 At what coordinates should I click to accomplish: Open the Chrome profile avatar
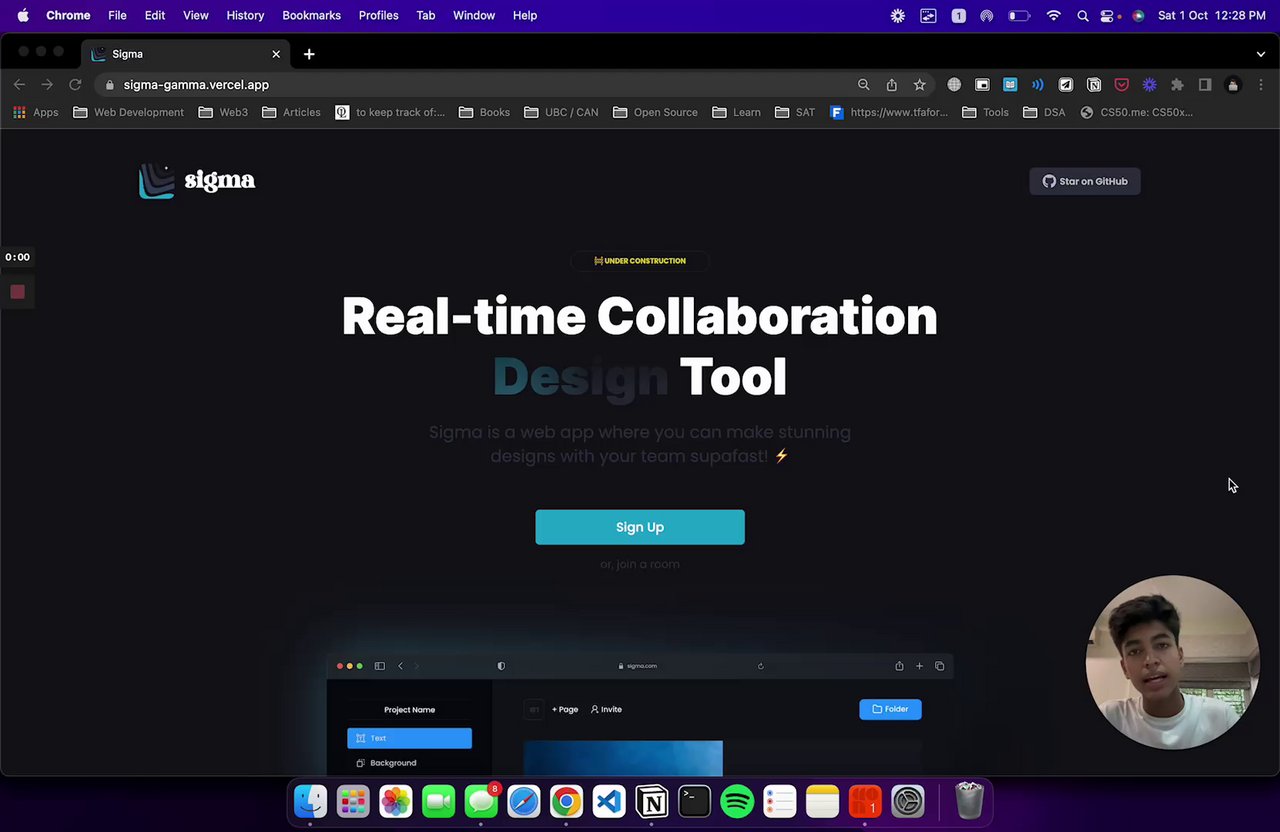tap(1233, 85)
